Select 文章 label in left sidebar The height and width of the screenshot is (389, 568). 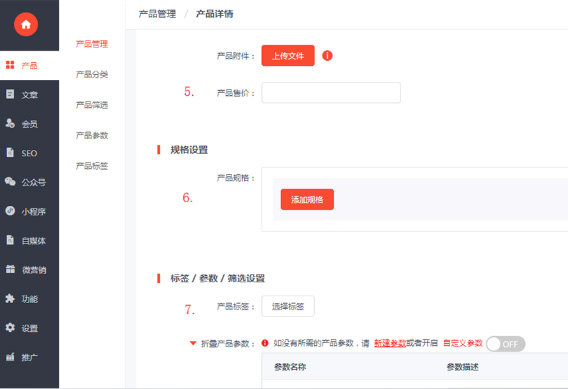point(29,95)
